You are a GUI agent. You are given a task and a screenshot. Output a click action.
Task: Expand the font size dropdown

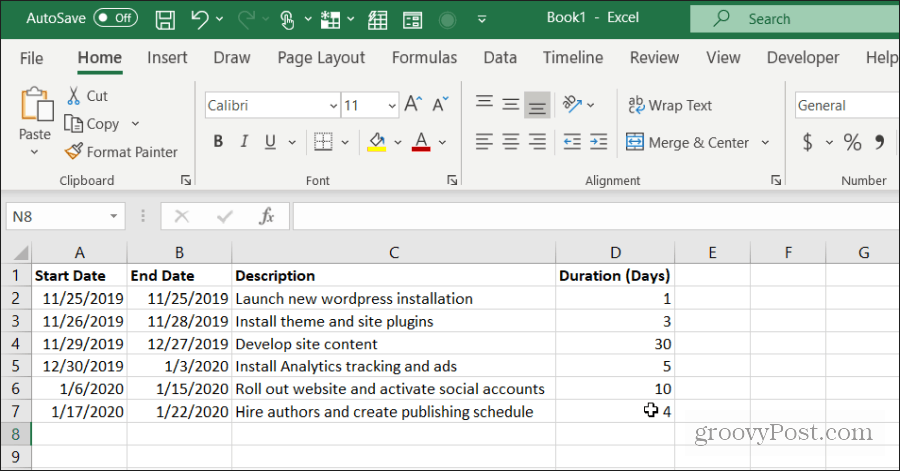tap(391, 106)
